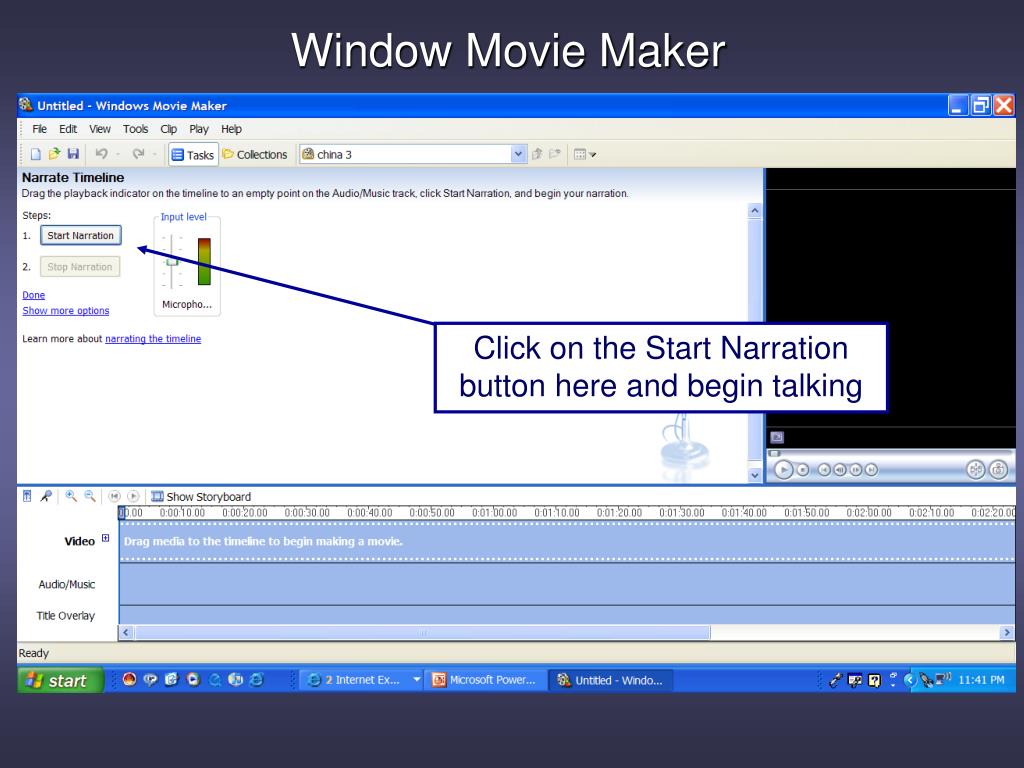Zoom out on the timeline
The width and height of the screenshot is (1024, 768).
click(x=89, y=496)
